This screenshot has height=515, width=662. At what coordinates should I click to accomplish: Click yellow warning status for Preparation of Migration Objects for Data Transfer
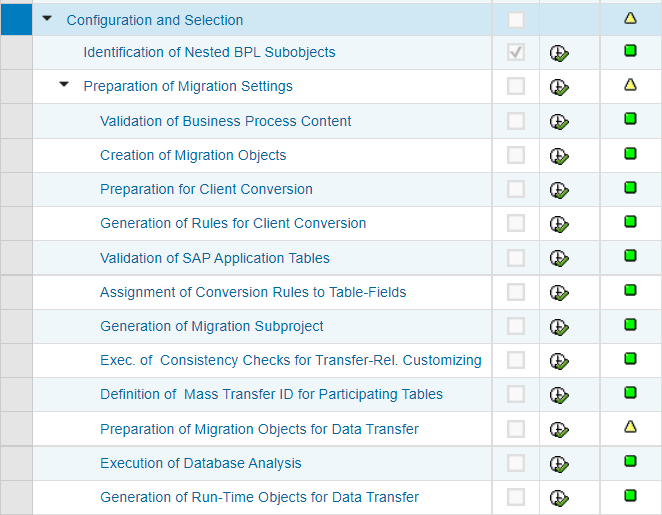pyautogui.click(x=630, y=427)
